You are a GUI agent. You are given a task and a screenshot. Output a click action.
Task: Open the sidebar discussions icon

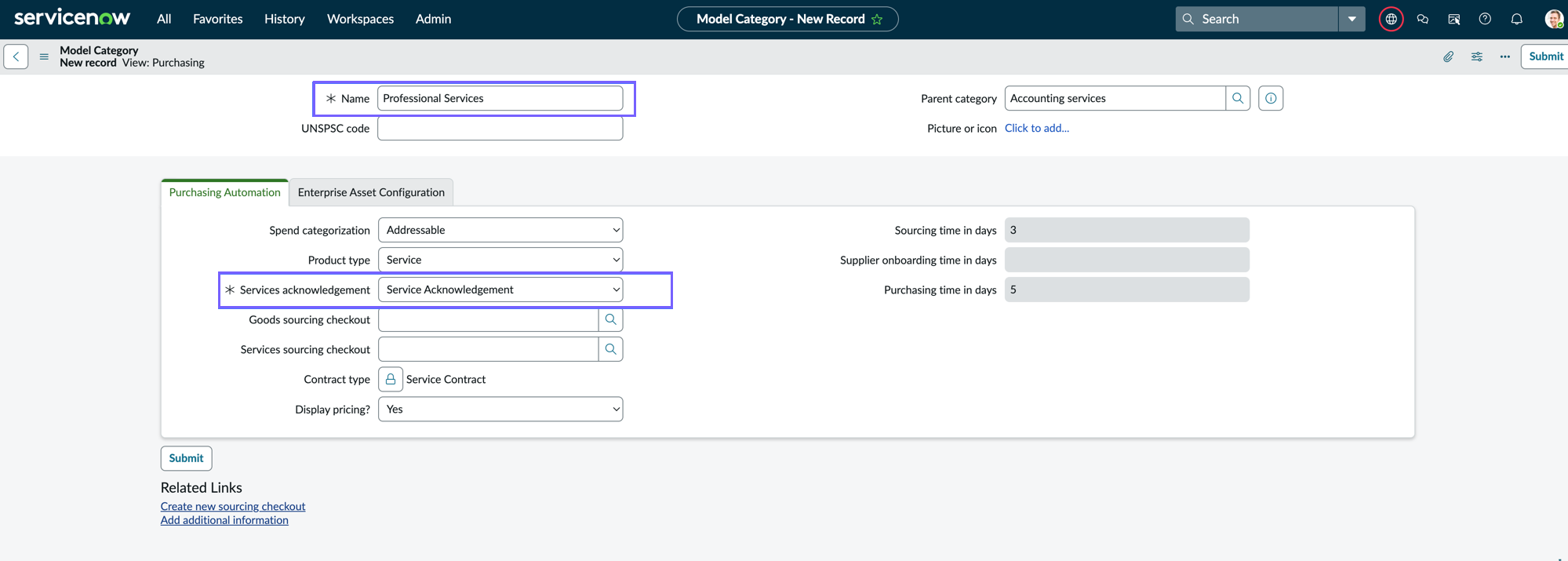tap(1453, 19)
